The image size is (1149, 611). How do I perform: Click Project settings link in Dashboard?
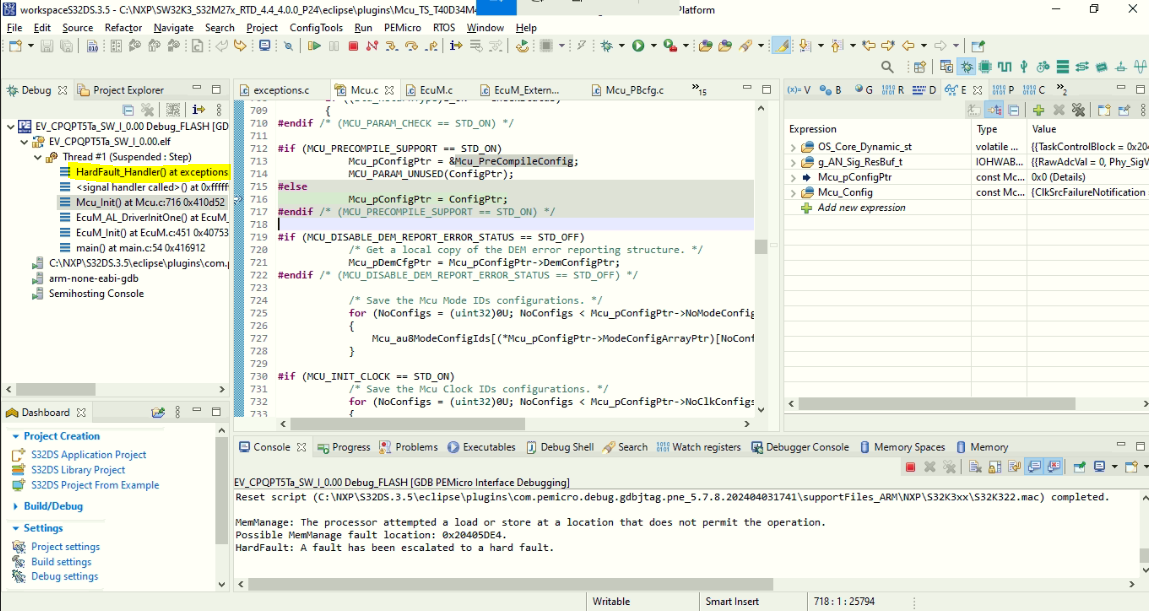pyautogui.click(x=65, y=547)
